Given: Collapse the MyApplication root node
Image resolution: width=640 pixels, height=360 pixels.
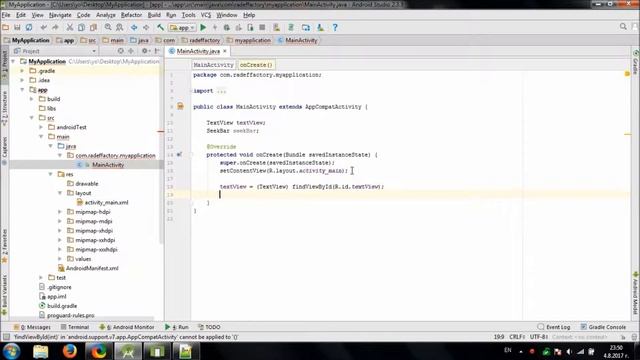Looking at the screenshot, I should [x=14, y=61].
